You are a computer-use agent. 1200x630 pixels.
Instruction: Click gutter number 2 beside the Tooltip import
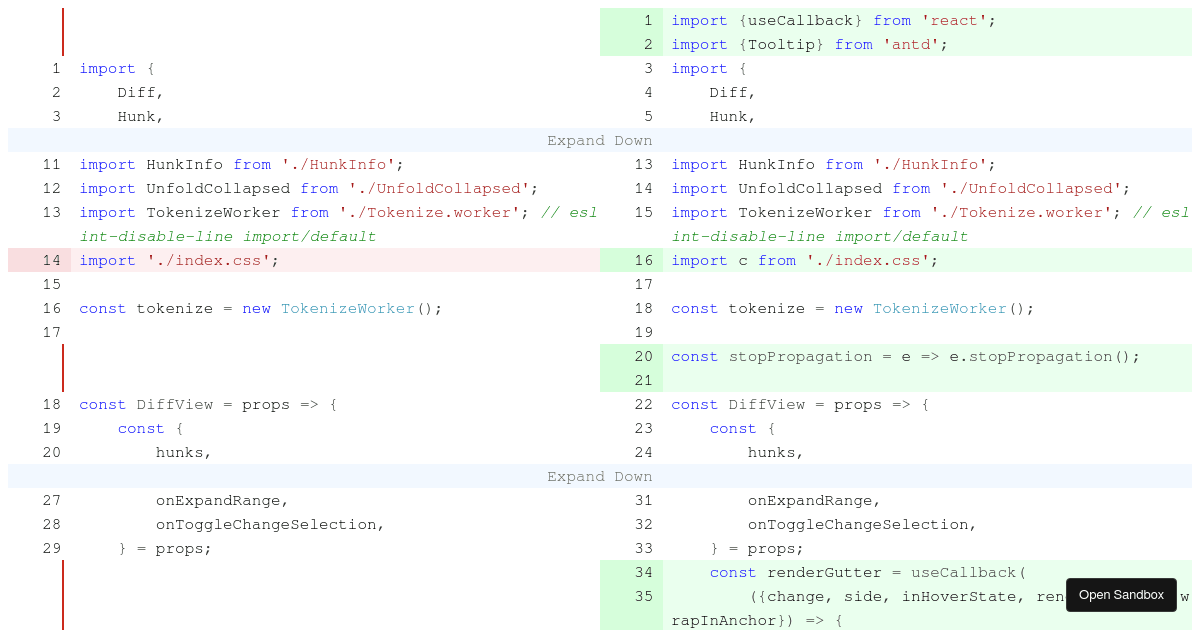[647, 44]
